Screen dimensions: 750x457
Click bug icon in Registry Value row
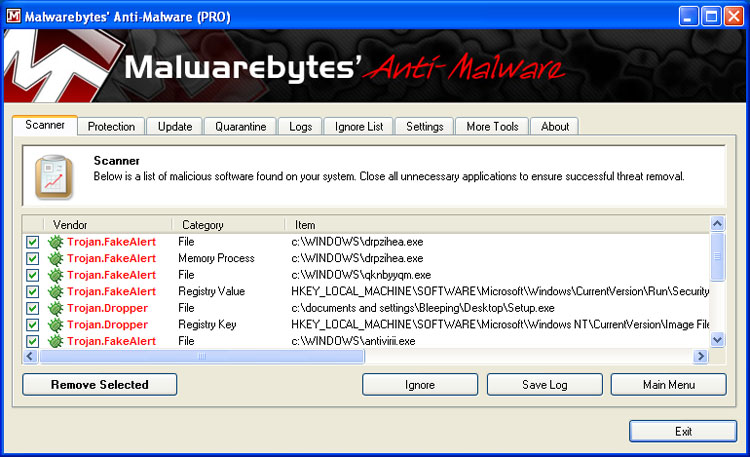pos(55,291)
